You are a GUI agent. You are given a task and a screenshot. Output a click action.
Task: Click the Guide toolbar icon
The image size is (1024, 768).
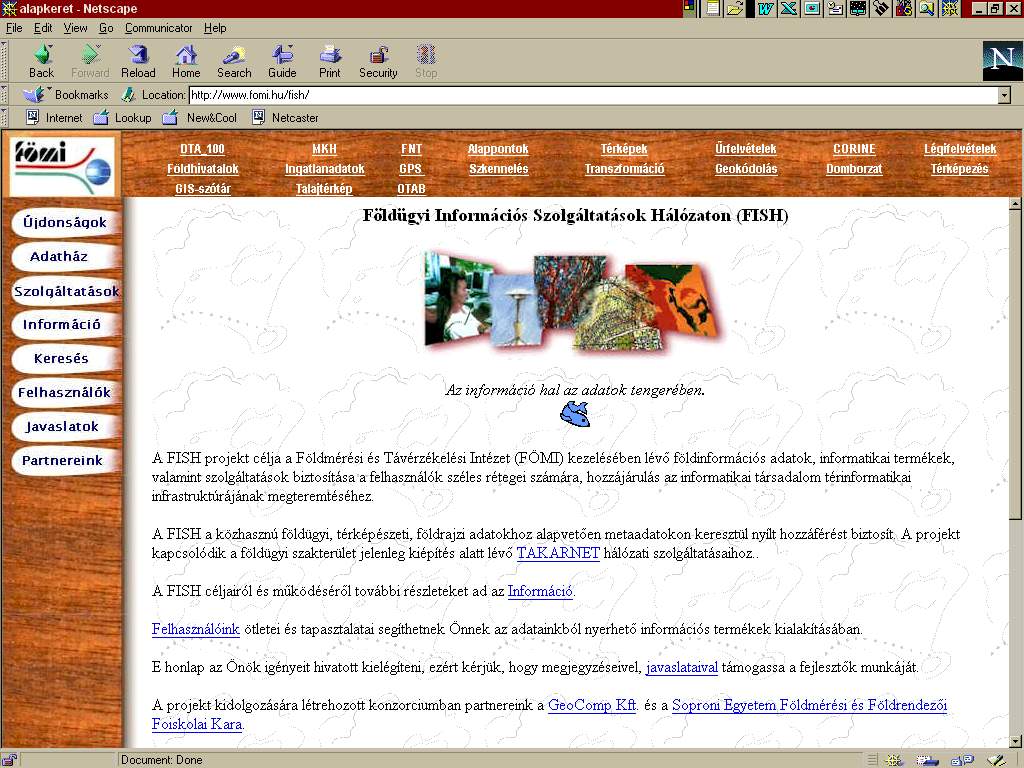282,61
